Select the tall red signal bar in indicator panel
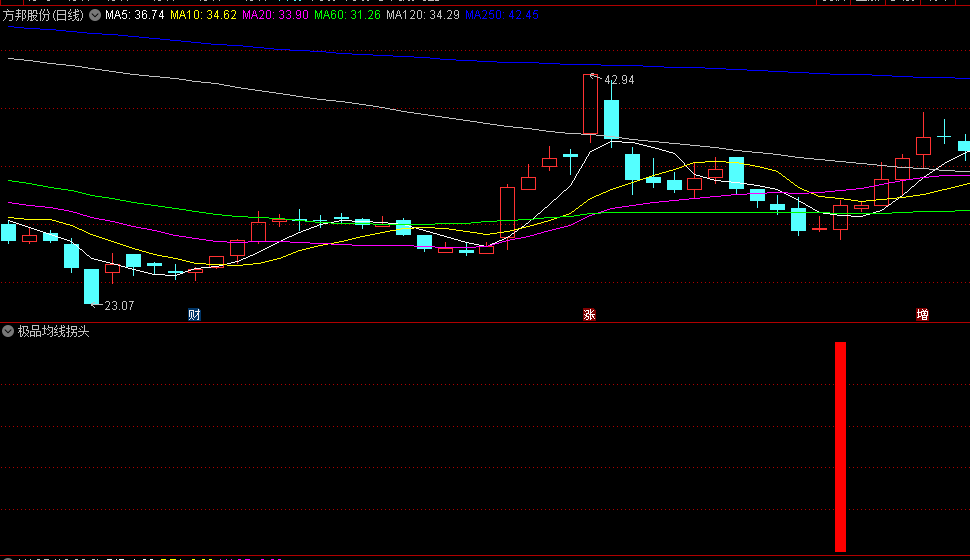This screenshot has width=970, height=560. click(840, 447)
